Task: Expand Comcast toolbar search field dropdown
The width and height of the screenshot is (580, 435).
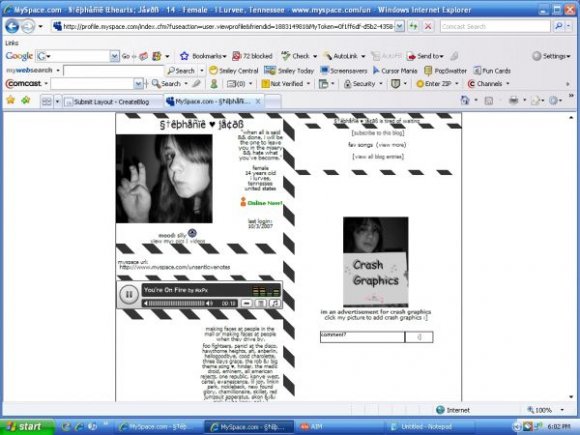Action: click(138, 84)
